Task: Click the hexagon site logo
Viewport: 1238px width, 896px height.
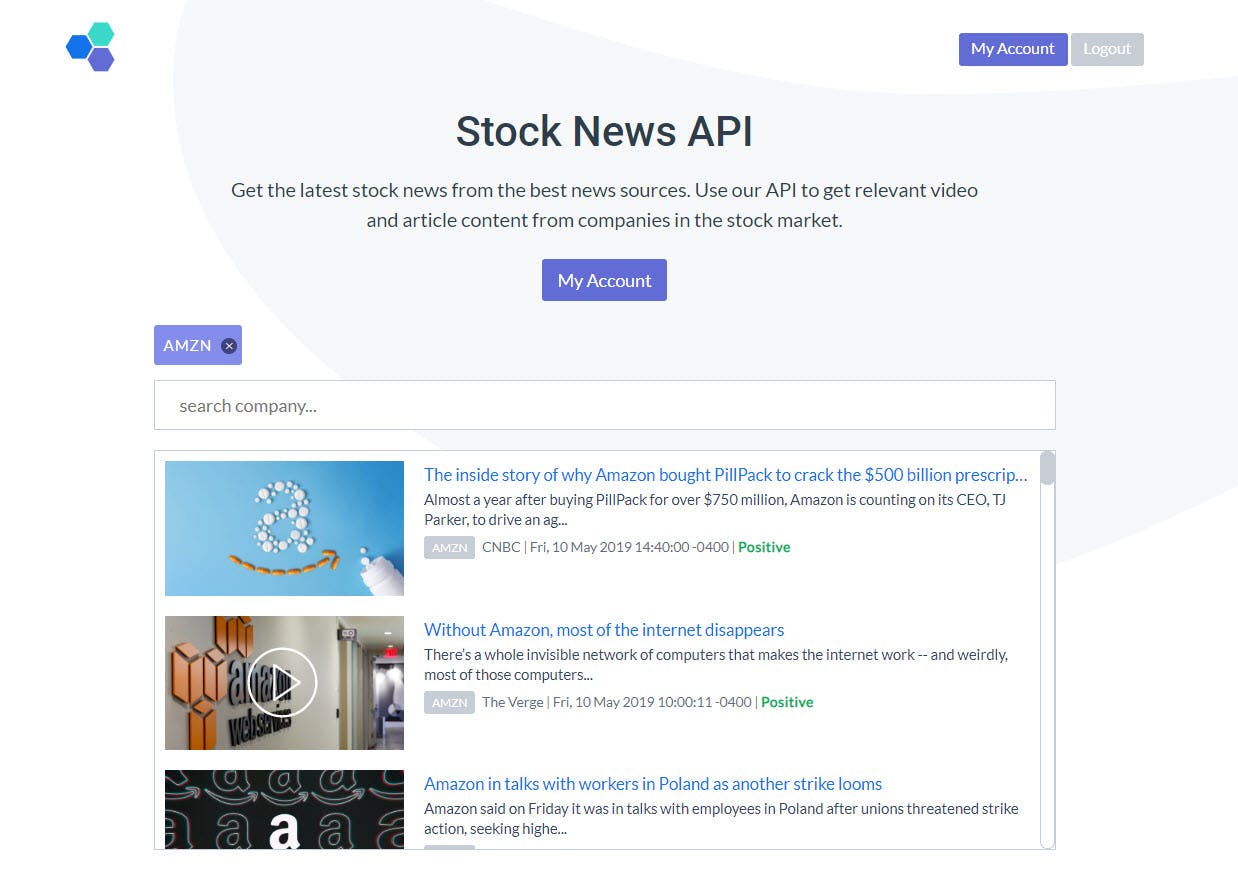Action: 90,47
